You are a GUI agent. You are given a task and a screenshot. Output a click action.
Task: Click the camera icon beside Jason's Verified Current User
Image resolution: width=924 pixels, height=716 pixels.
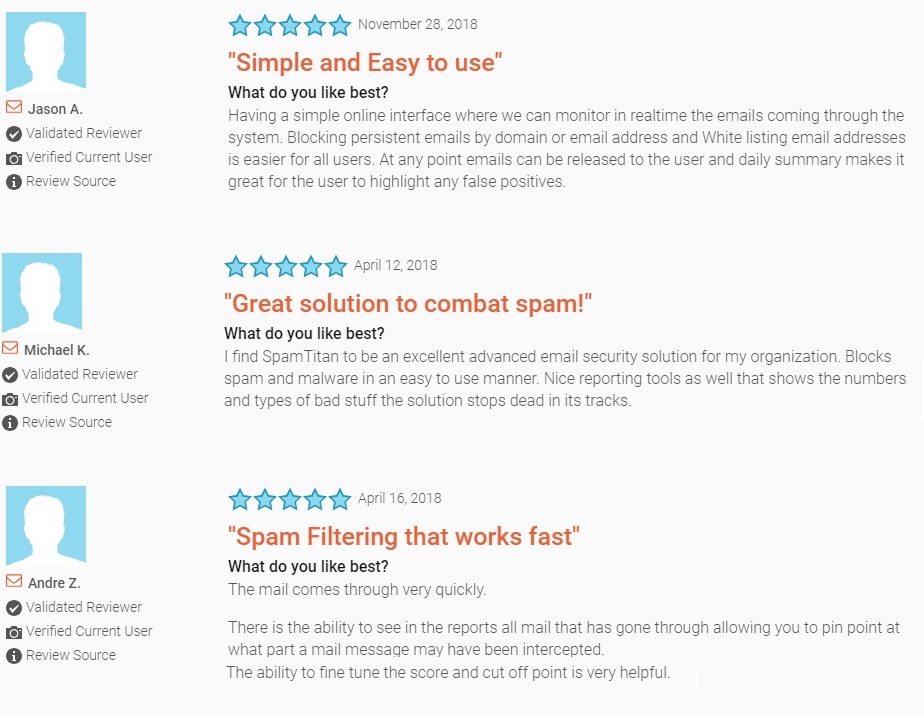pyautogui.click(x=14, y=158)
